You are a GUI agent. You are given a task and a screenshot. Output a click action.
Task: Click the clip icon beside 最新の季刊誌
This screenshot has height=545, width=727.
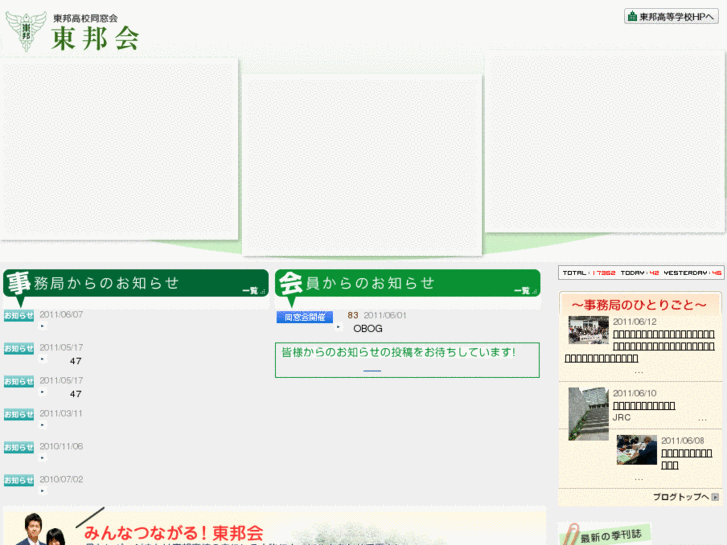tap(570, 534)
